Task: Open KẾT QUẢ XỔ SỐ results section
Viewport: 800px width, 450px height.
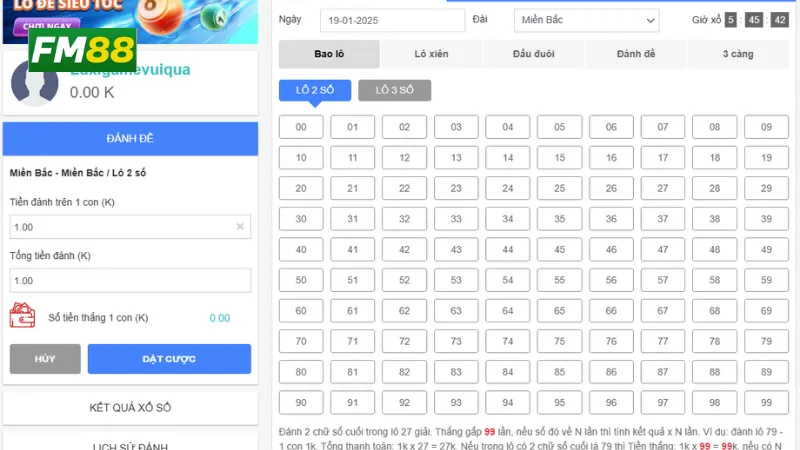Action: [x=130, y=407]
